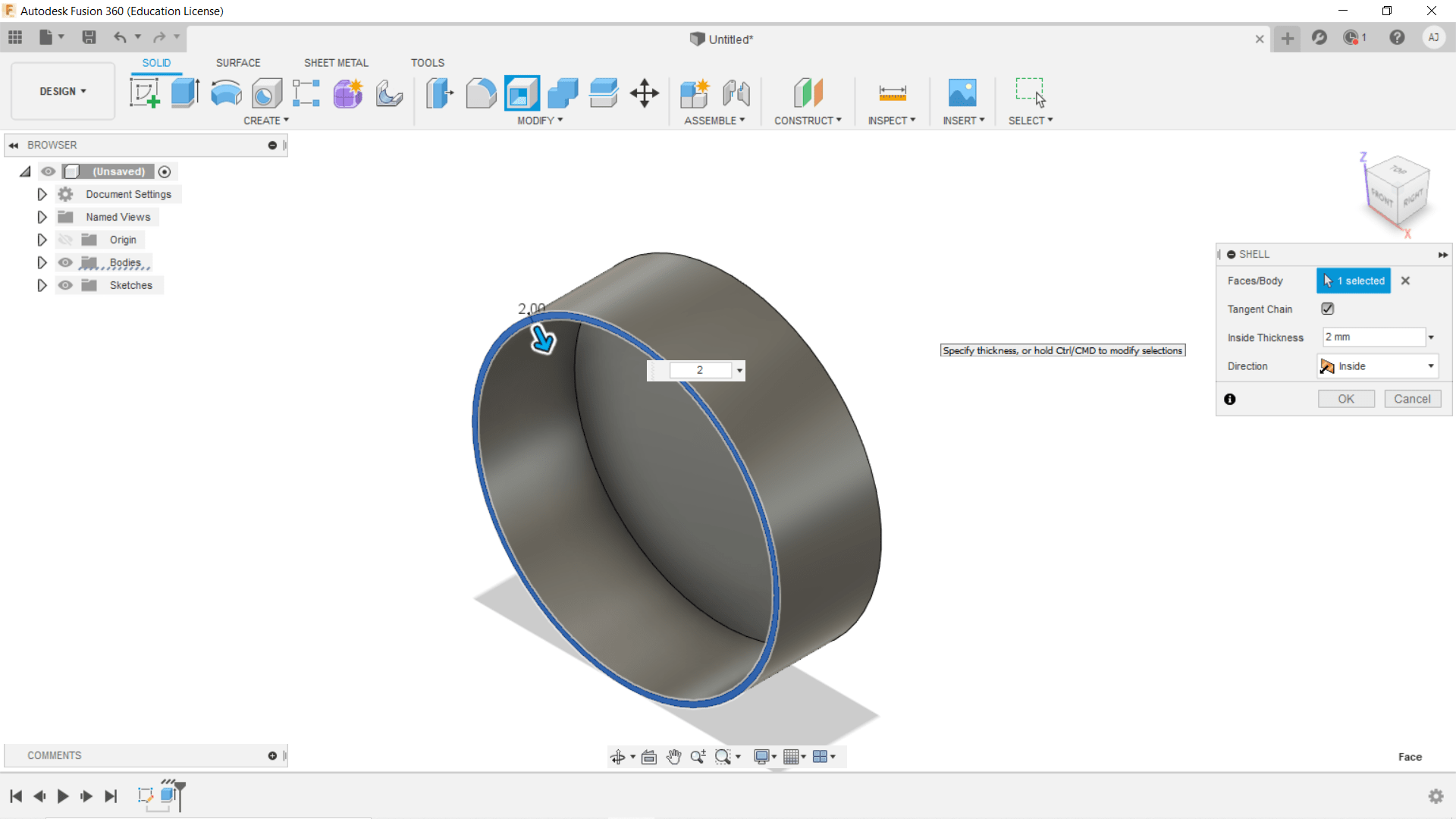Click the Fillet tool icon

(x=481, y=93)
